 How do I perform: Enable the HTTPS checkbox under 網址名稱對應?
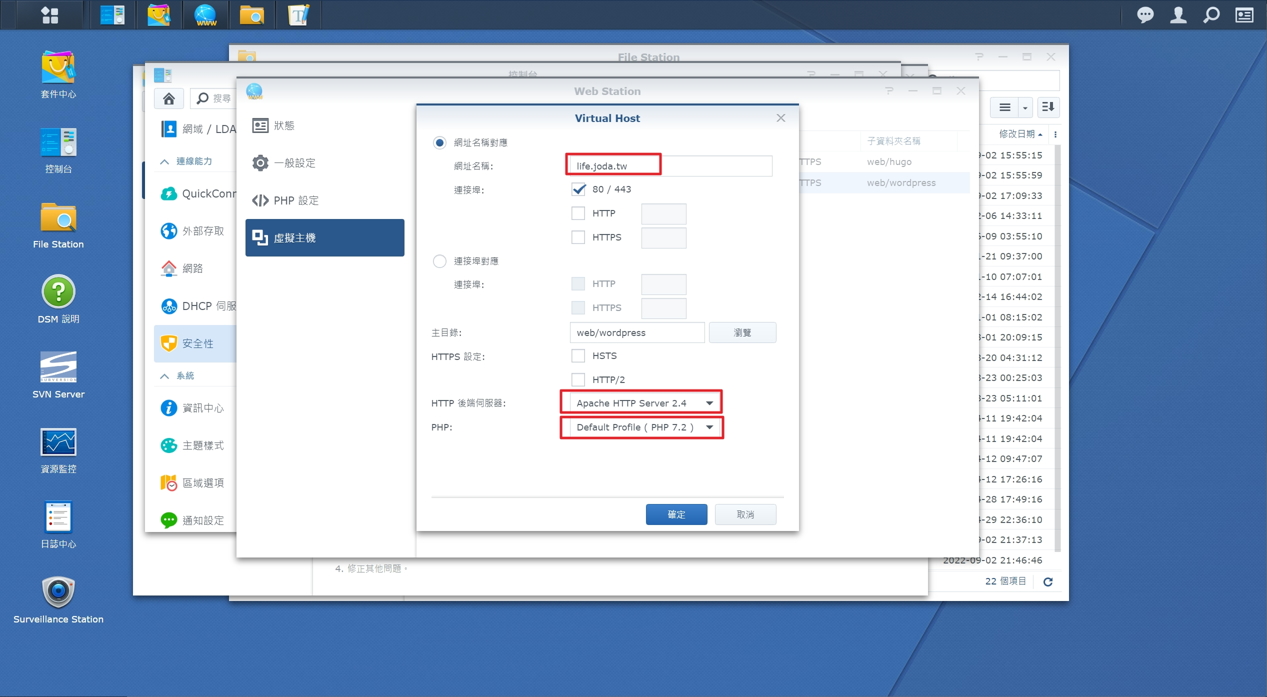click(x=578, y=237)
